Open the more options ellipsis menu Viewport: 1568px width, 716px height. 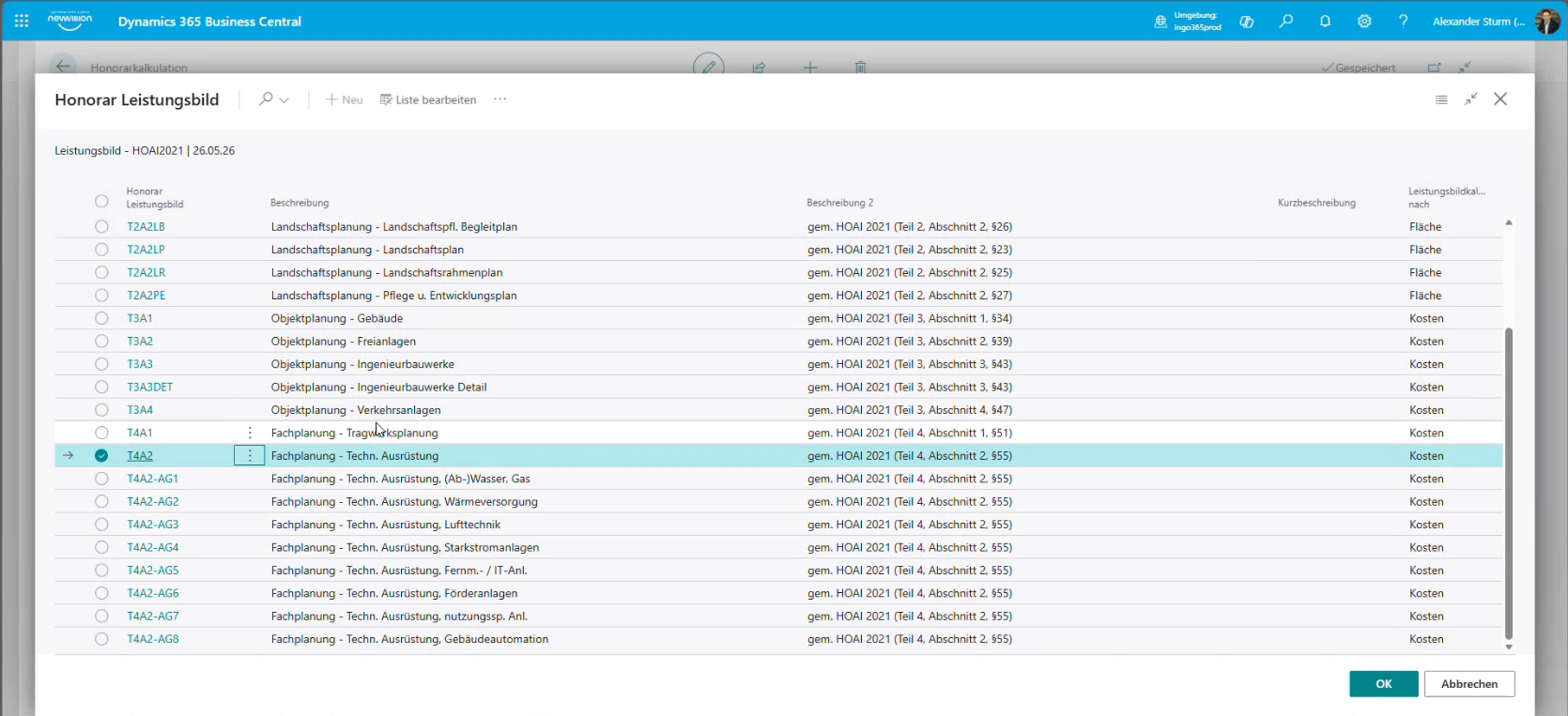coord(500,99)
